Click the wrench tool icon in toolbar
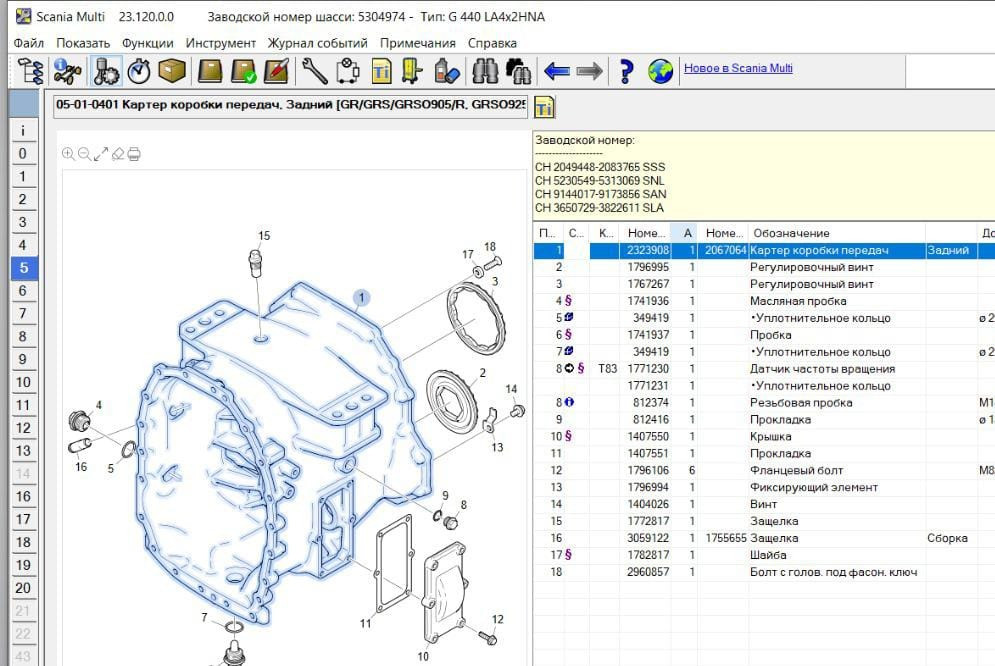This screenshot has width=995, height=666. click(313, 71)
